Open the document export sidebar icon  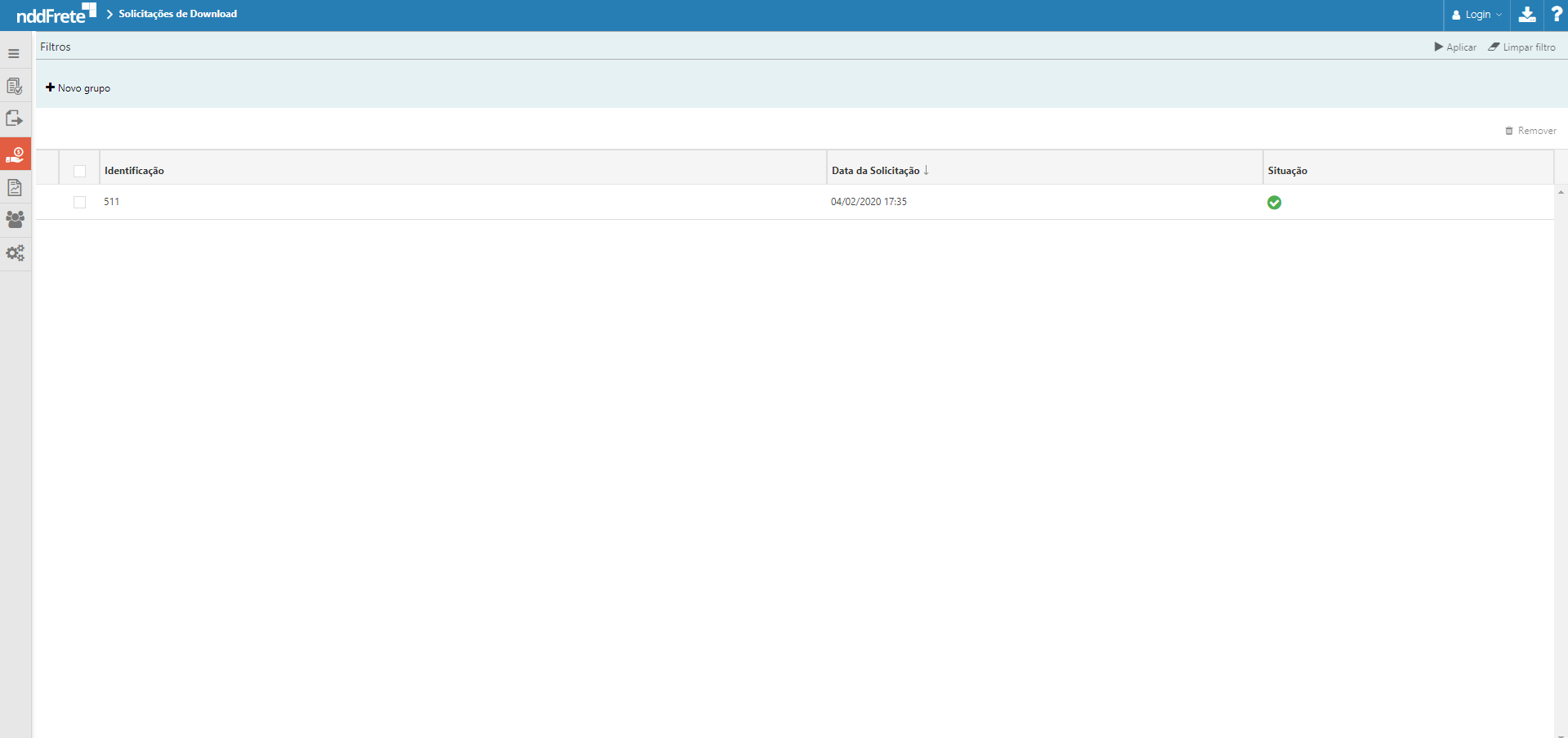(15, 119)
